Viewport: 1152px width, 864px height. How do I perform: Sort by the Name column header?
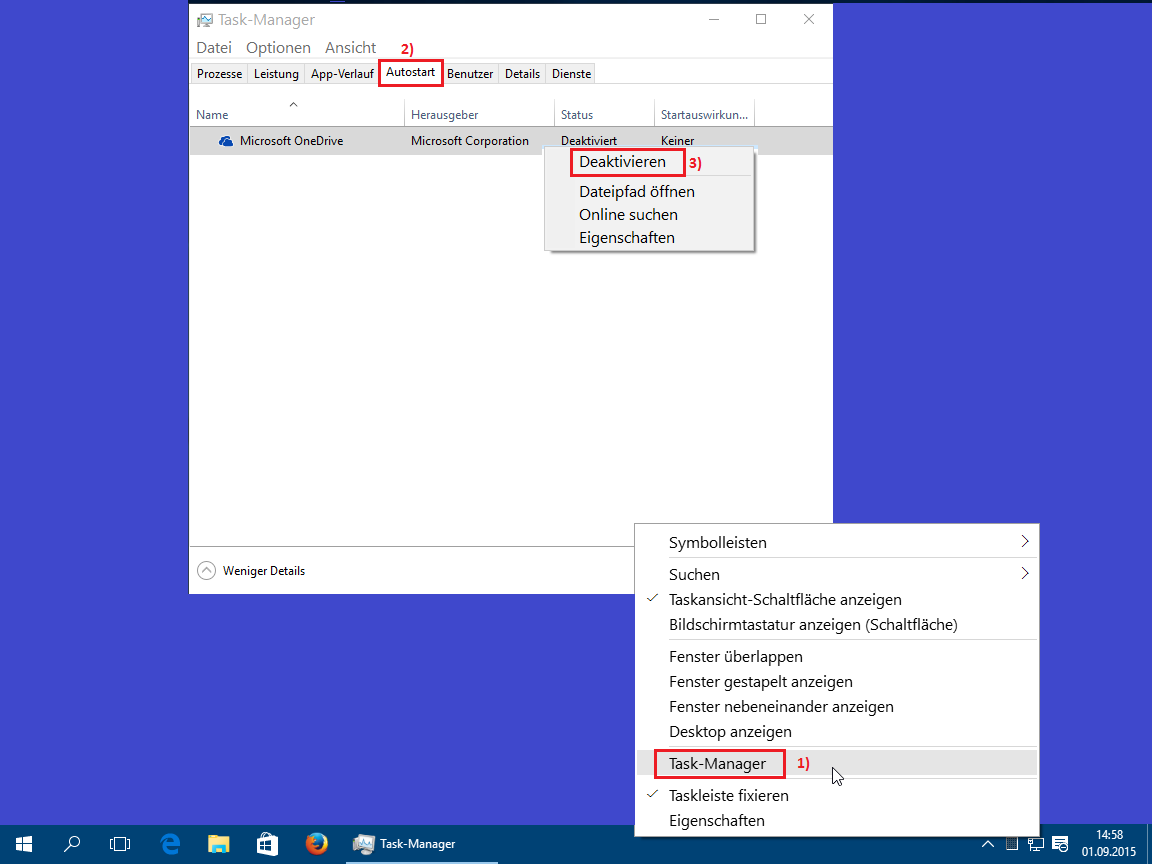click(297, 114)
